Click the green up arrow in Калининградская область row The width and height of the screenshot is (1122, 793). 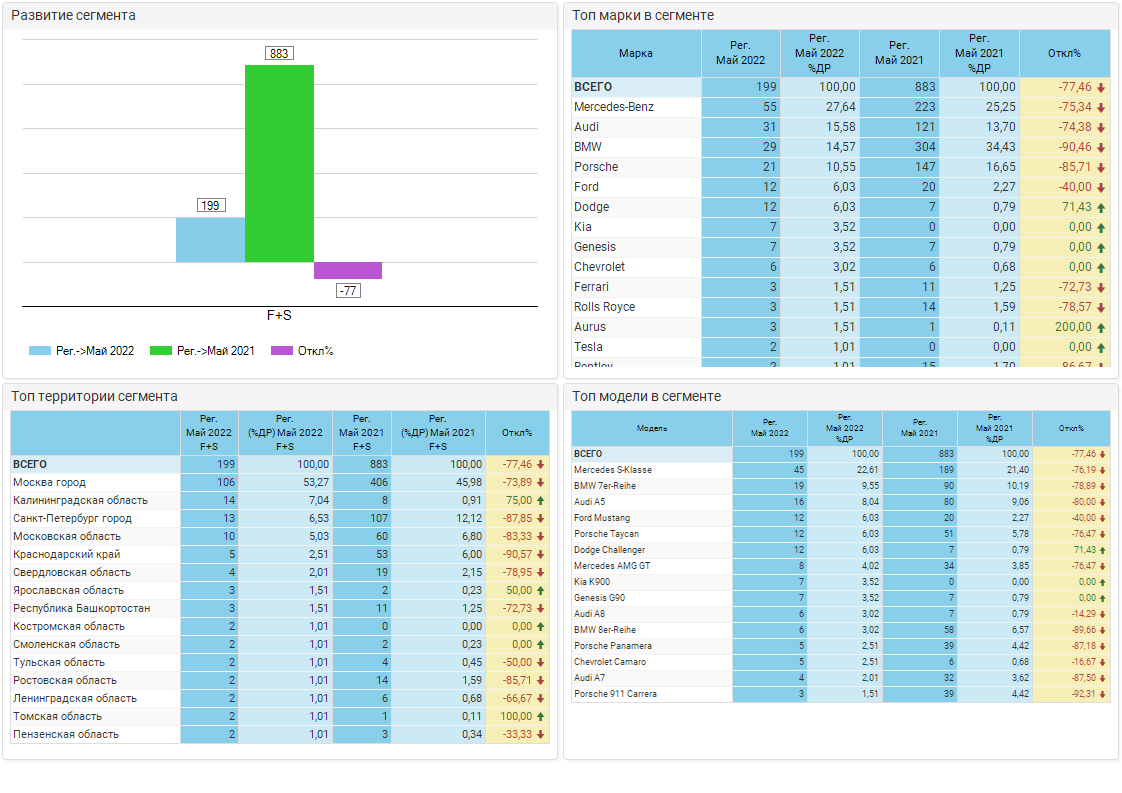540,500
